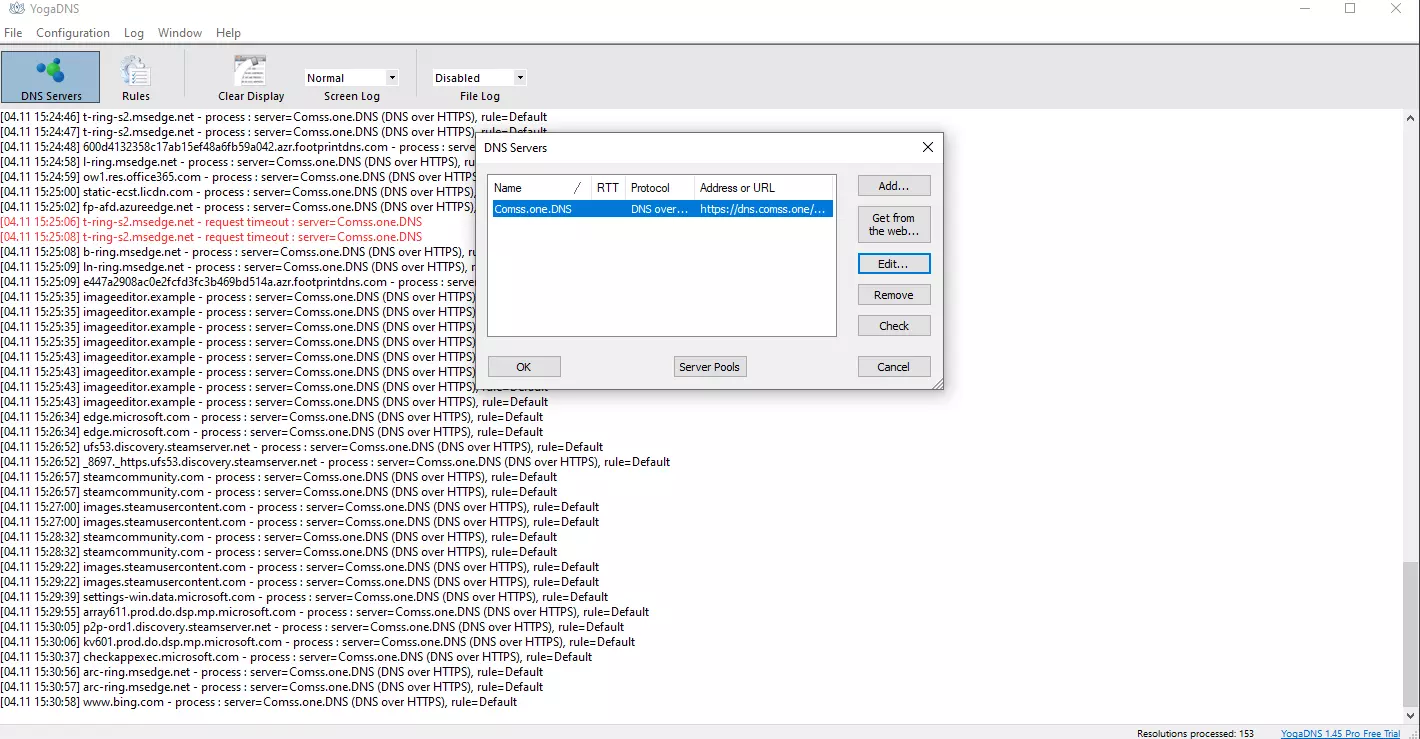The height and width of the screenshot is (739, 1420).
Task: Click the 15:30:05 timestamp in the log
Action: click(x=40, y=627)
